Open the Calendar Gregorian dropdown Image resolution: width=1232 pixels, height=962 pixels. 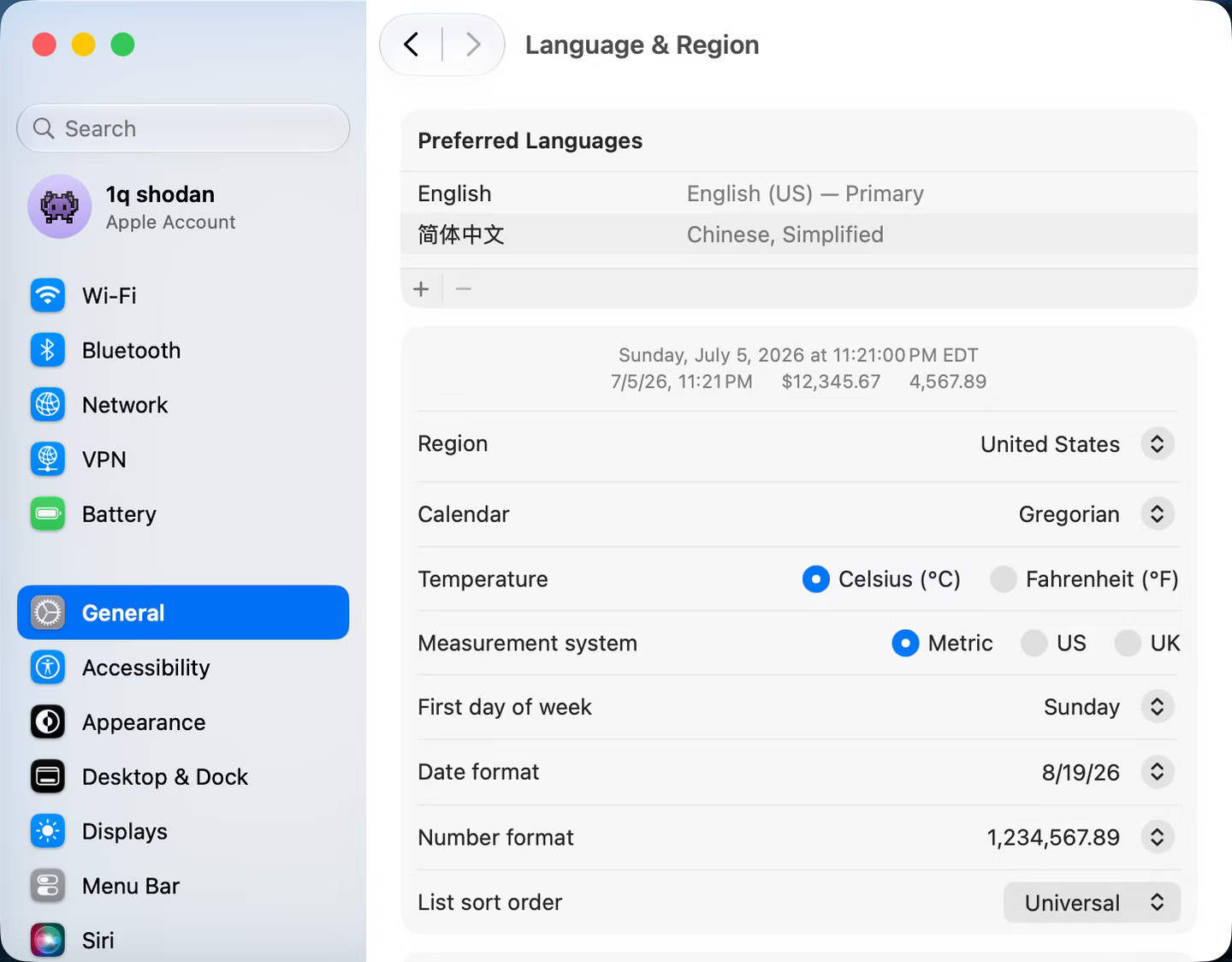(x=1158, y=514)
